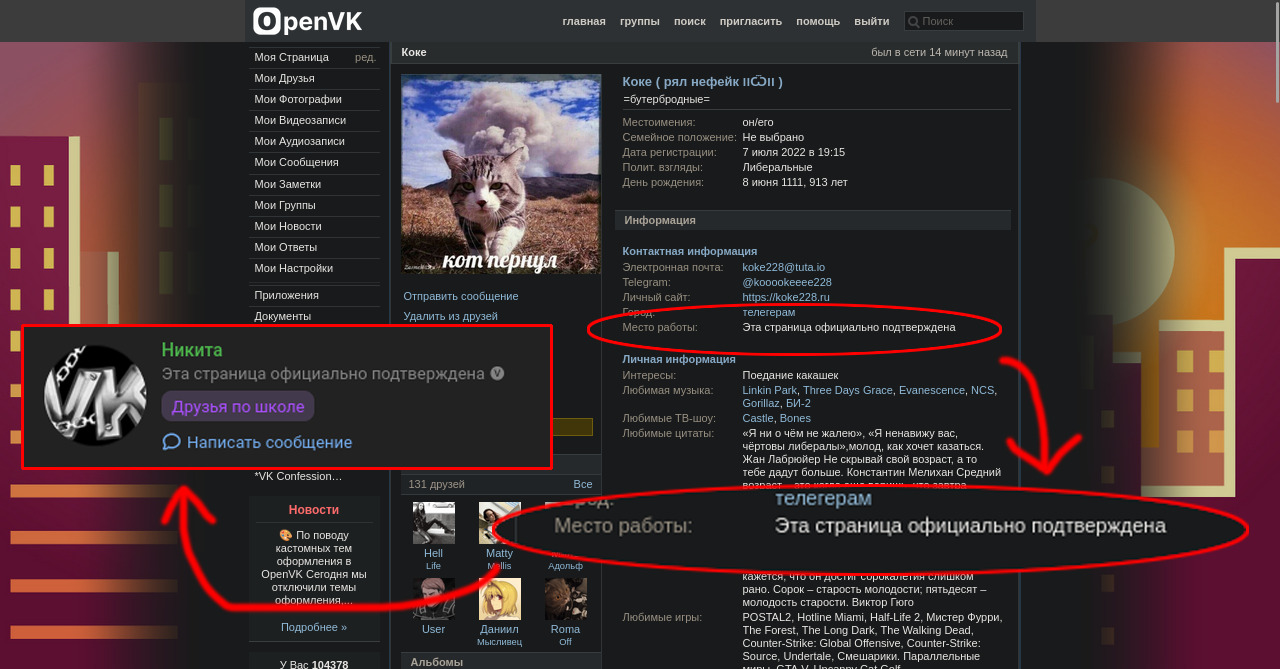This screenshot has height=669, width=1280.
Task: Click Удалить из друзей link
Action: coord(450,316)
